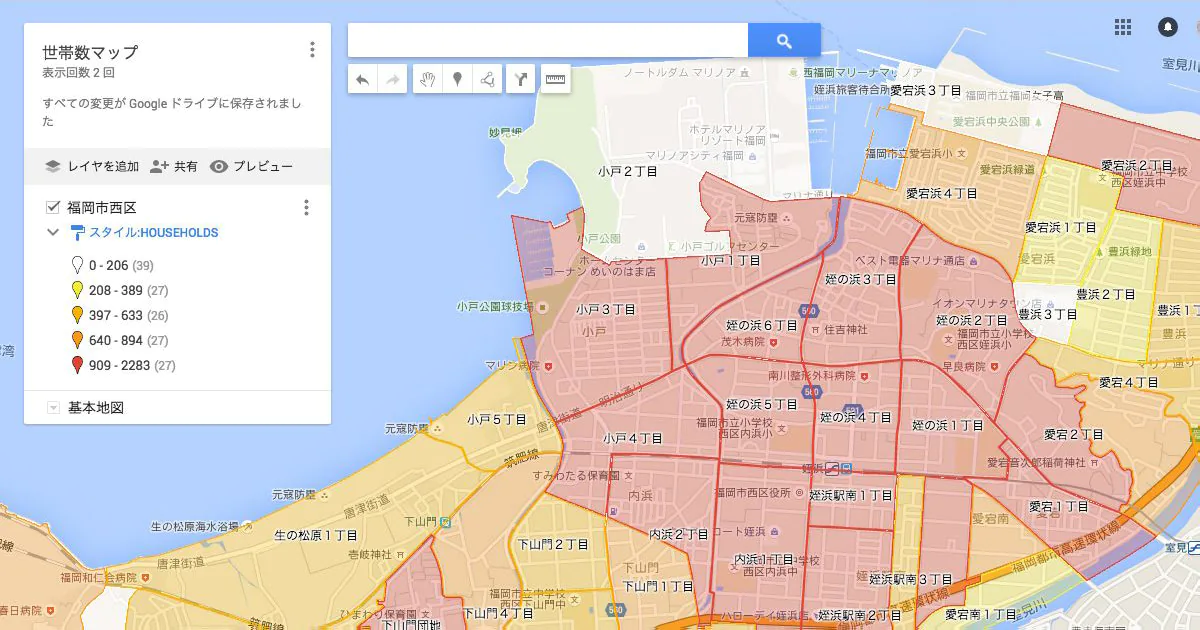Click inside the map search field

547,41
